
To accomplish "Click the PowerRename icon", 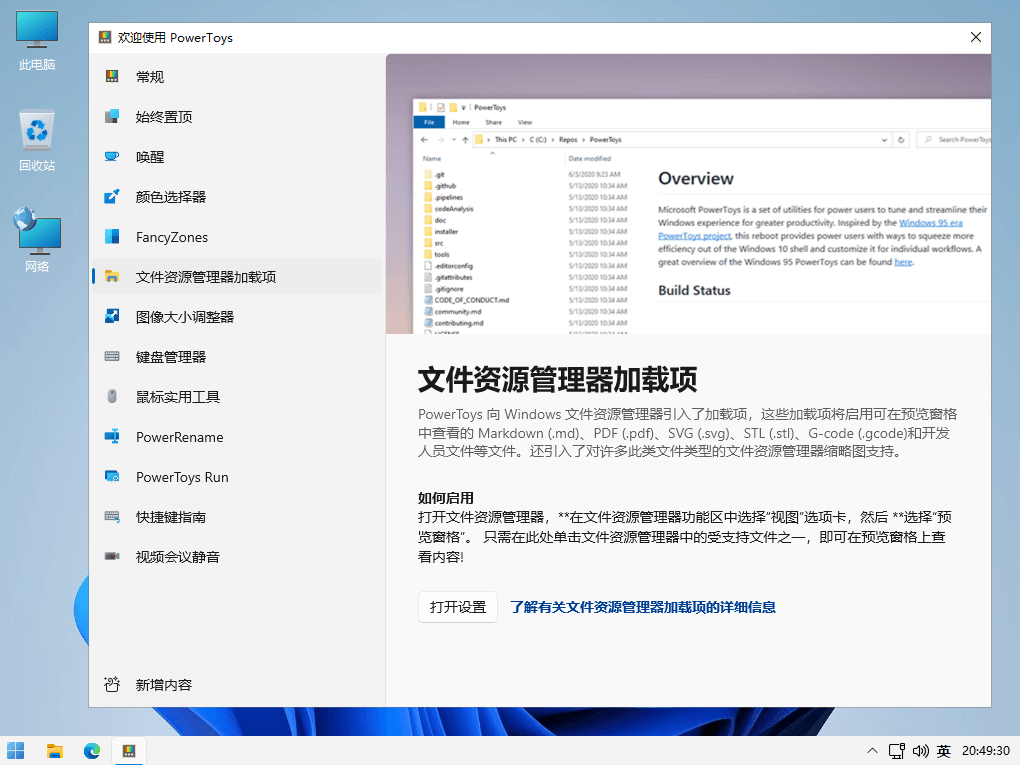I will [112, 436].
